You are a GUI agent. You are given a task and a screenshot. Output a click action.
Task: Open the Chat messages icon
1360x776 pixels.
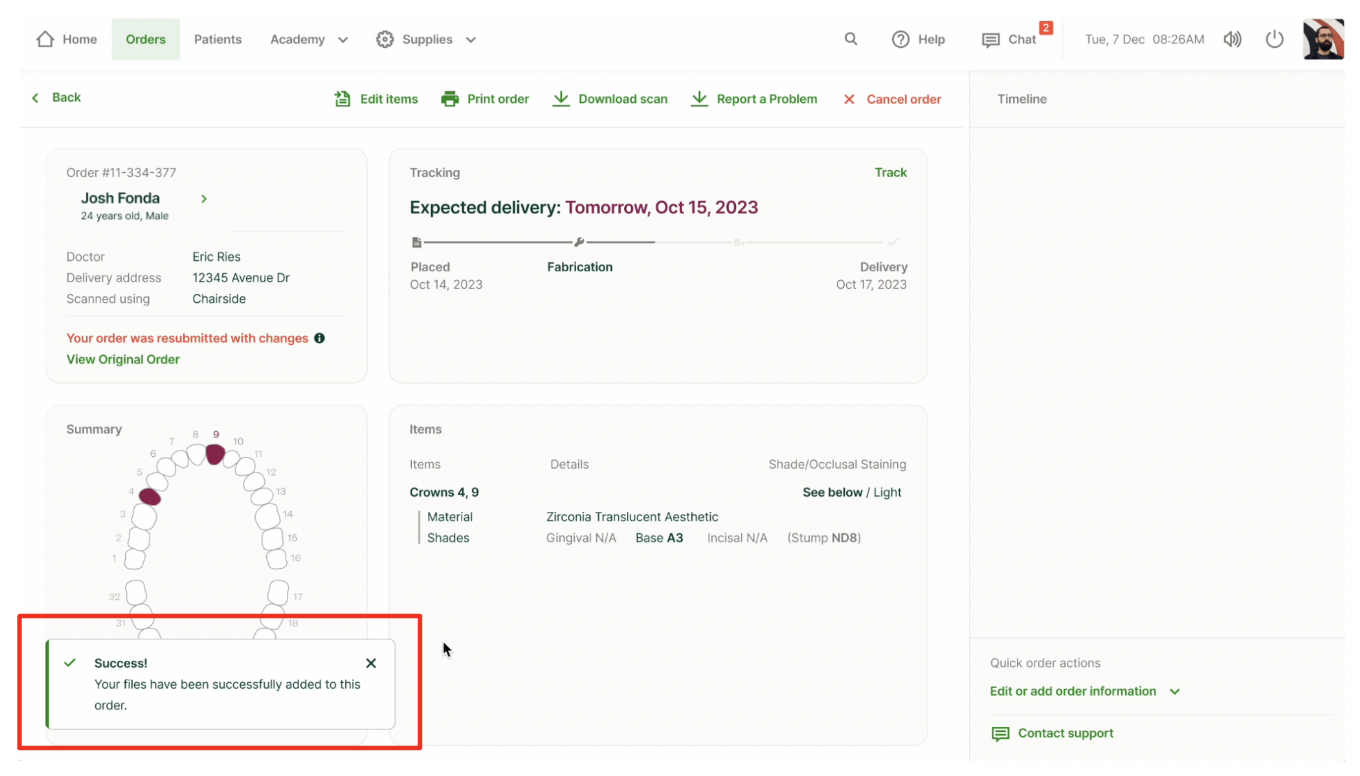coord(991,40)
